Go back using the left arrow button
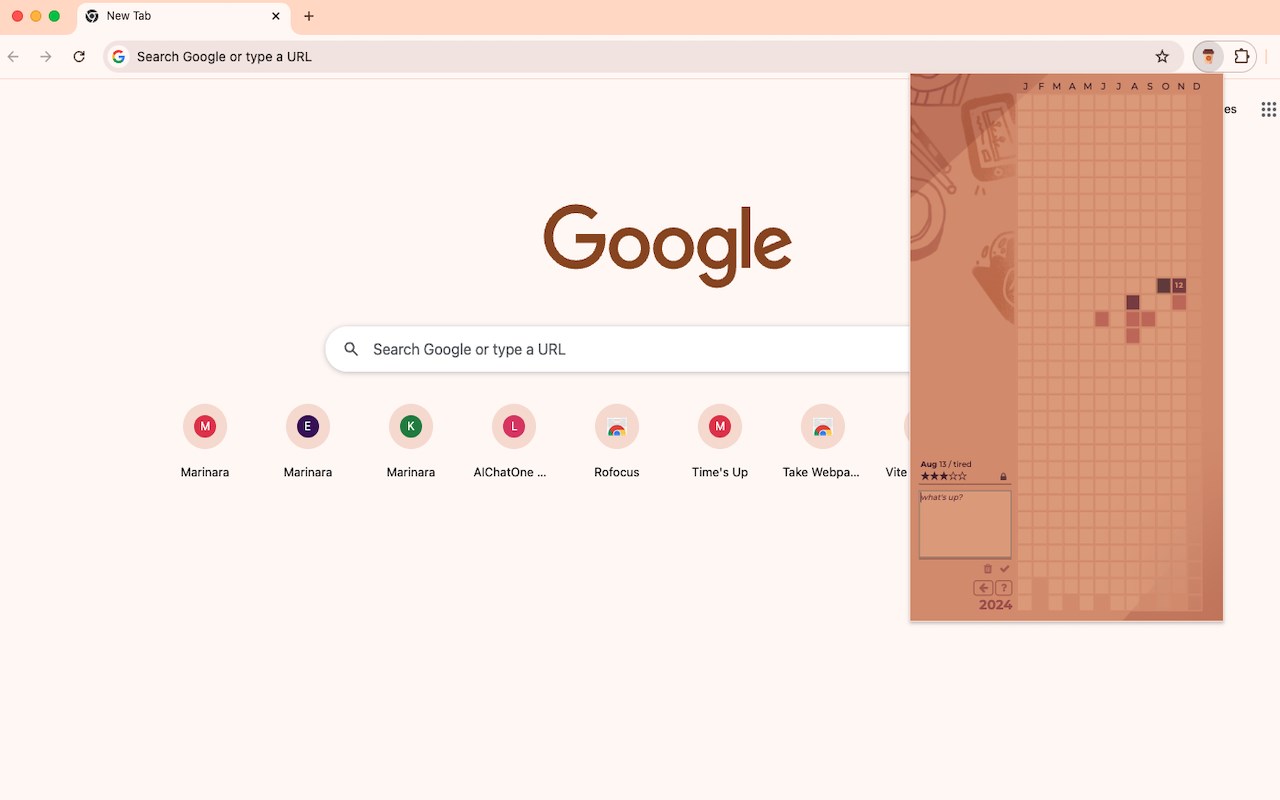This screenshot has height=800, width=1280. coord(983,588)
